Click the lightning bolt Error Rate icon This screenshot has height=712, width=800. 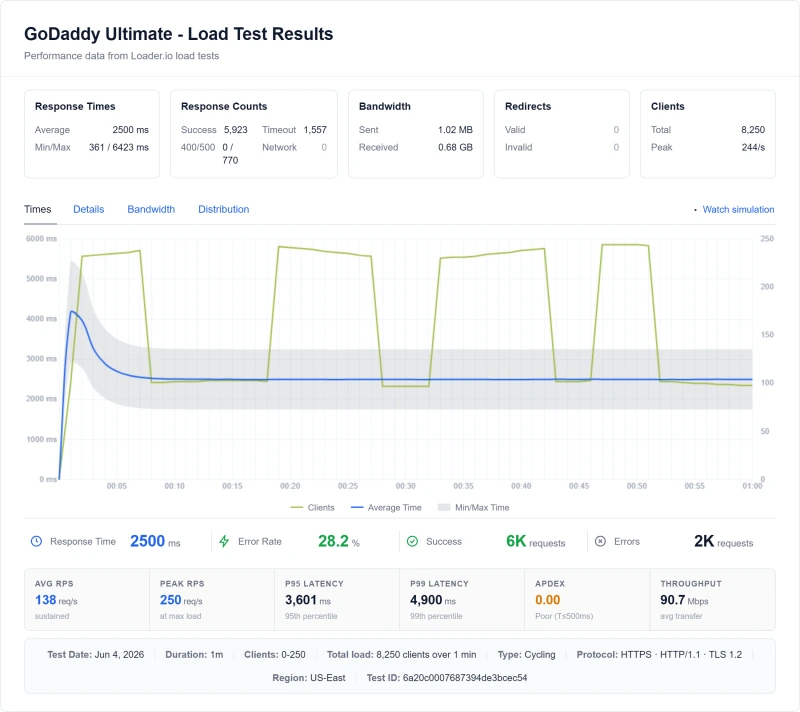(224, 541)
